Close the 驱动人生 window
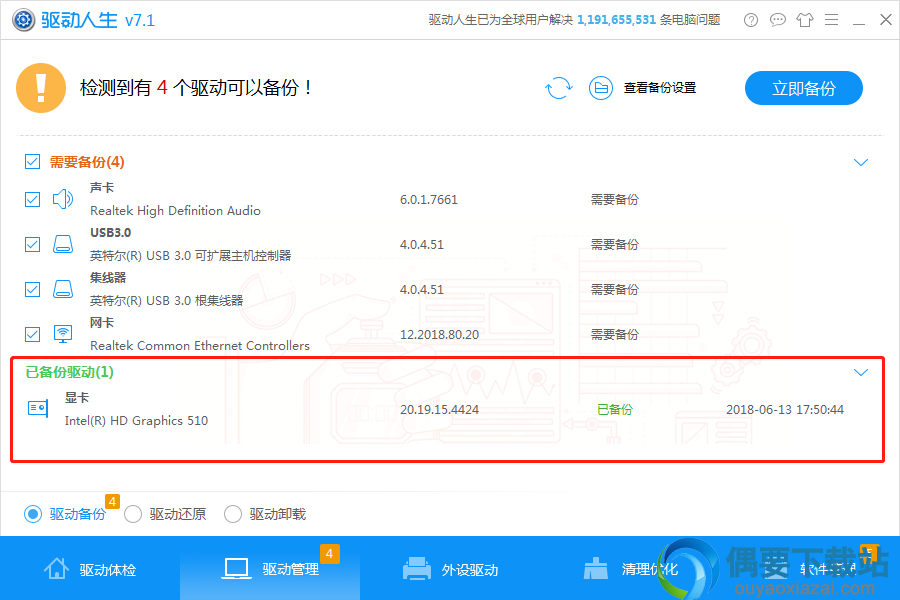900x600 pixels. point(886,20)
